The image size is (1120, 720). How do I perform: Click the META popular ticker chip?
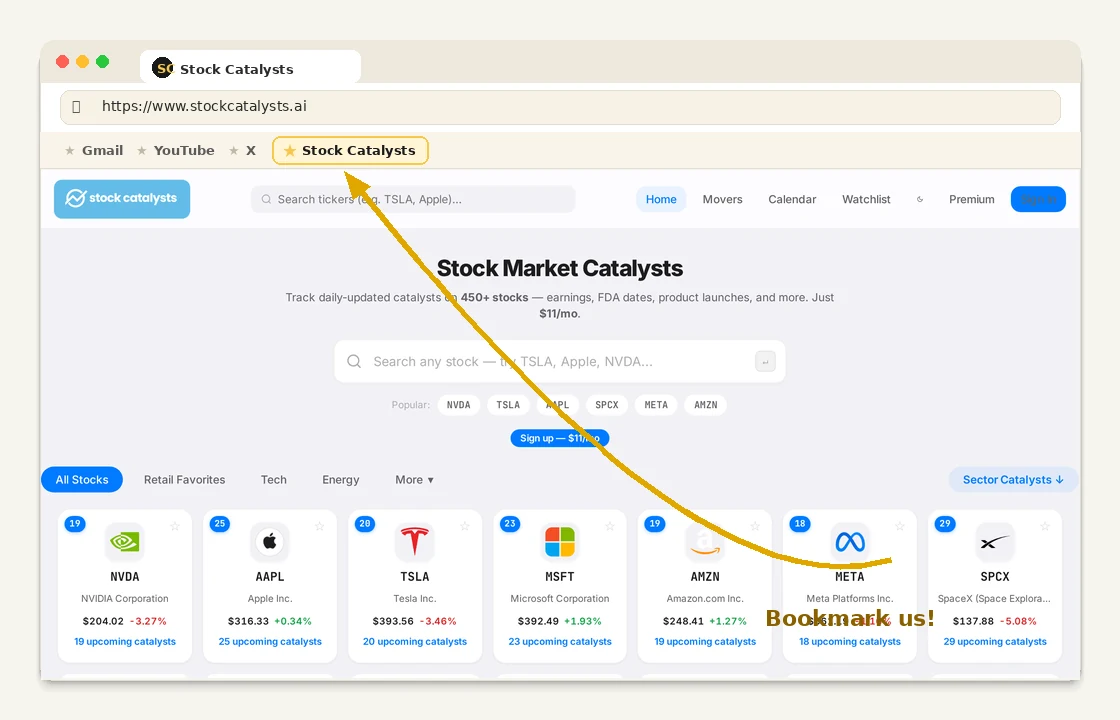656,405
